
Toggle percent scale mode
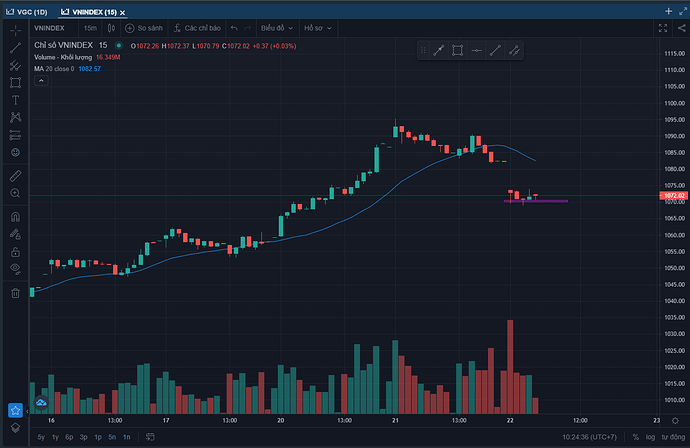(x=635, y=437)
